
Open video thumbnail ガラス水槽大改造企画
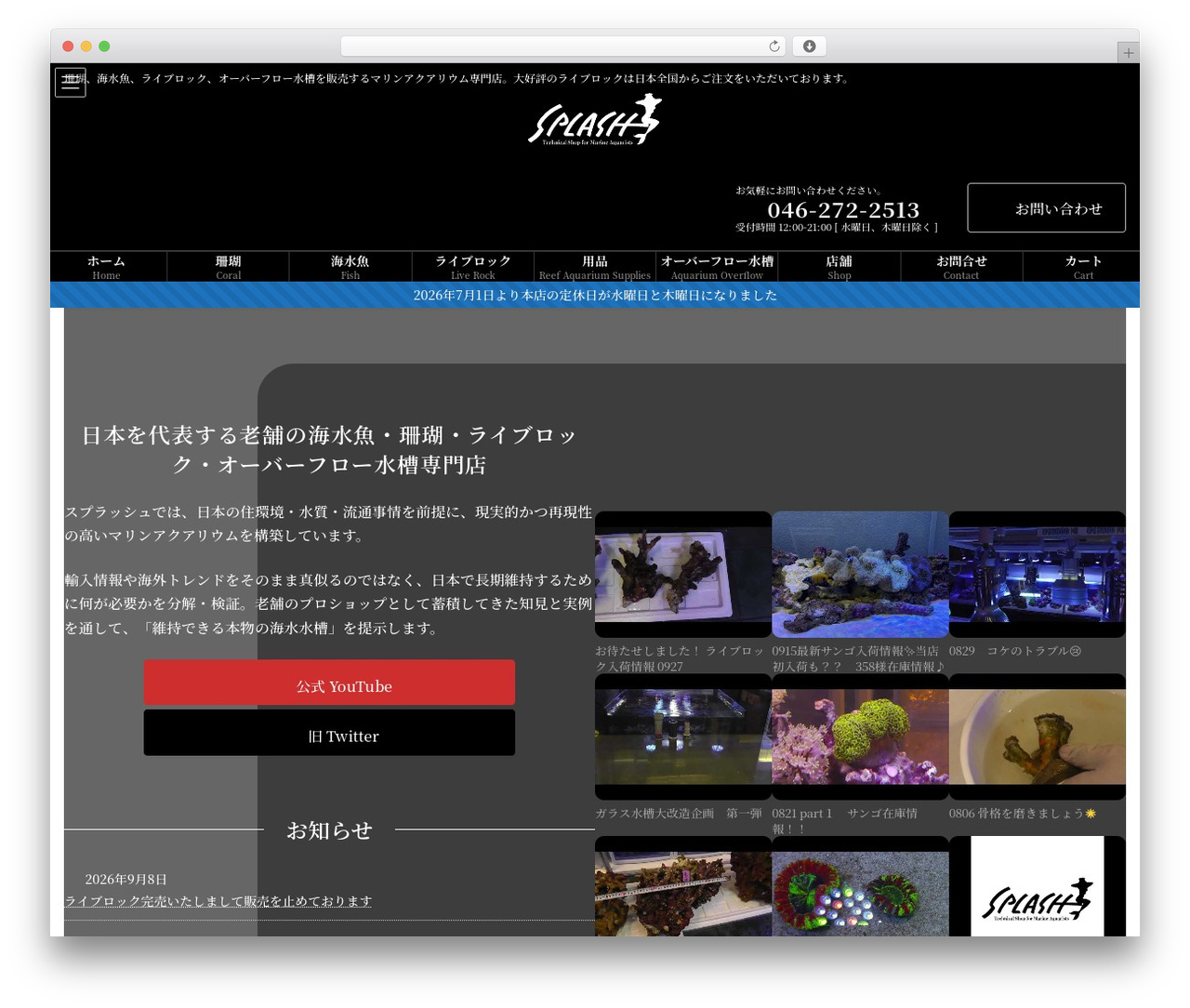click(x=683, y=736)
